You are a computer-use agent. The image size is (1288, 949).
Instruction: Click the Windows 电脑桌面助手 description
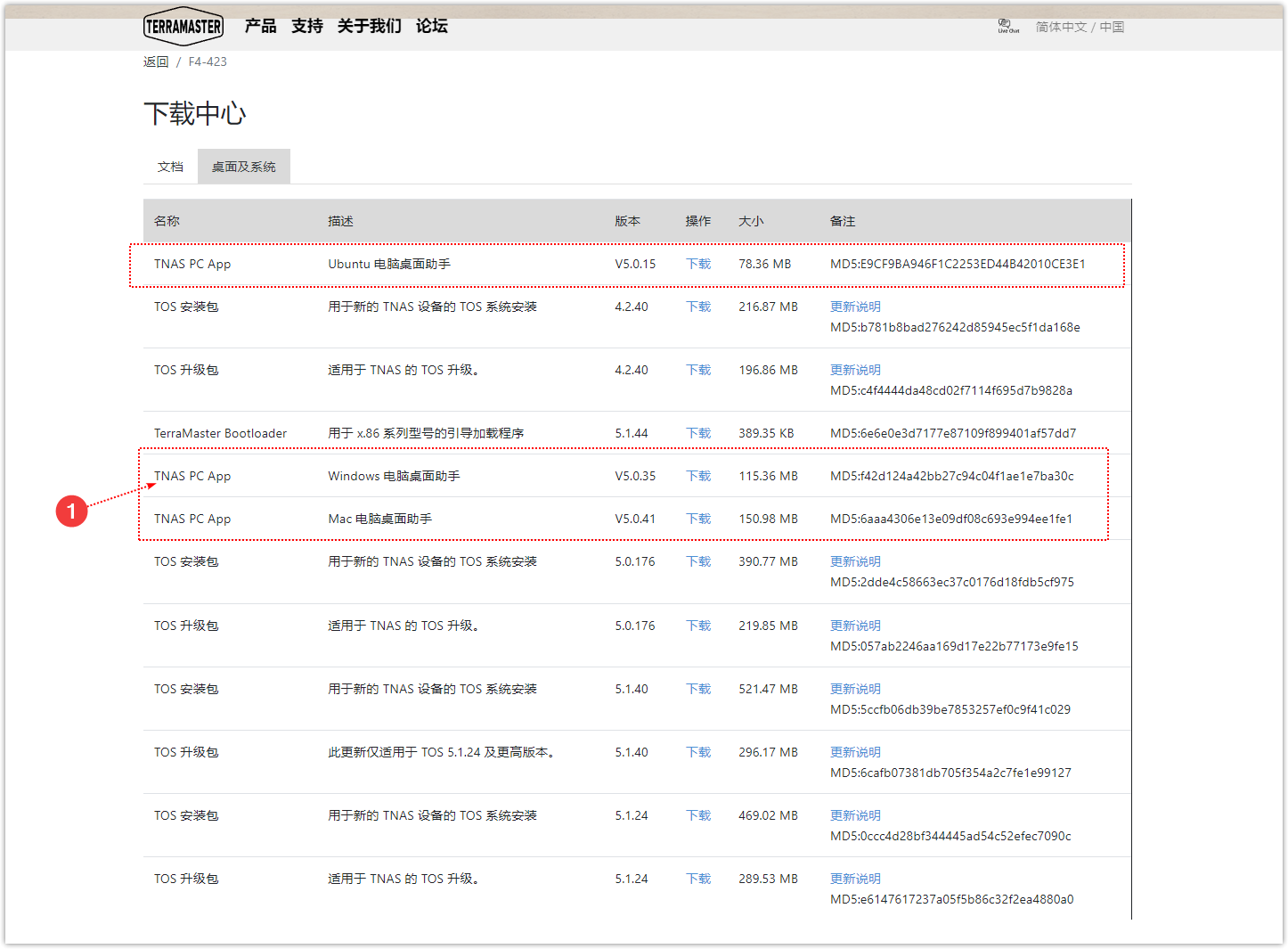[x=394, y=476]
